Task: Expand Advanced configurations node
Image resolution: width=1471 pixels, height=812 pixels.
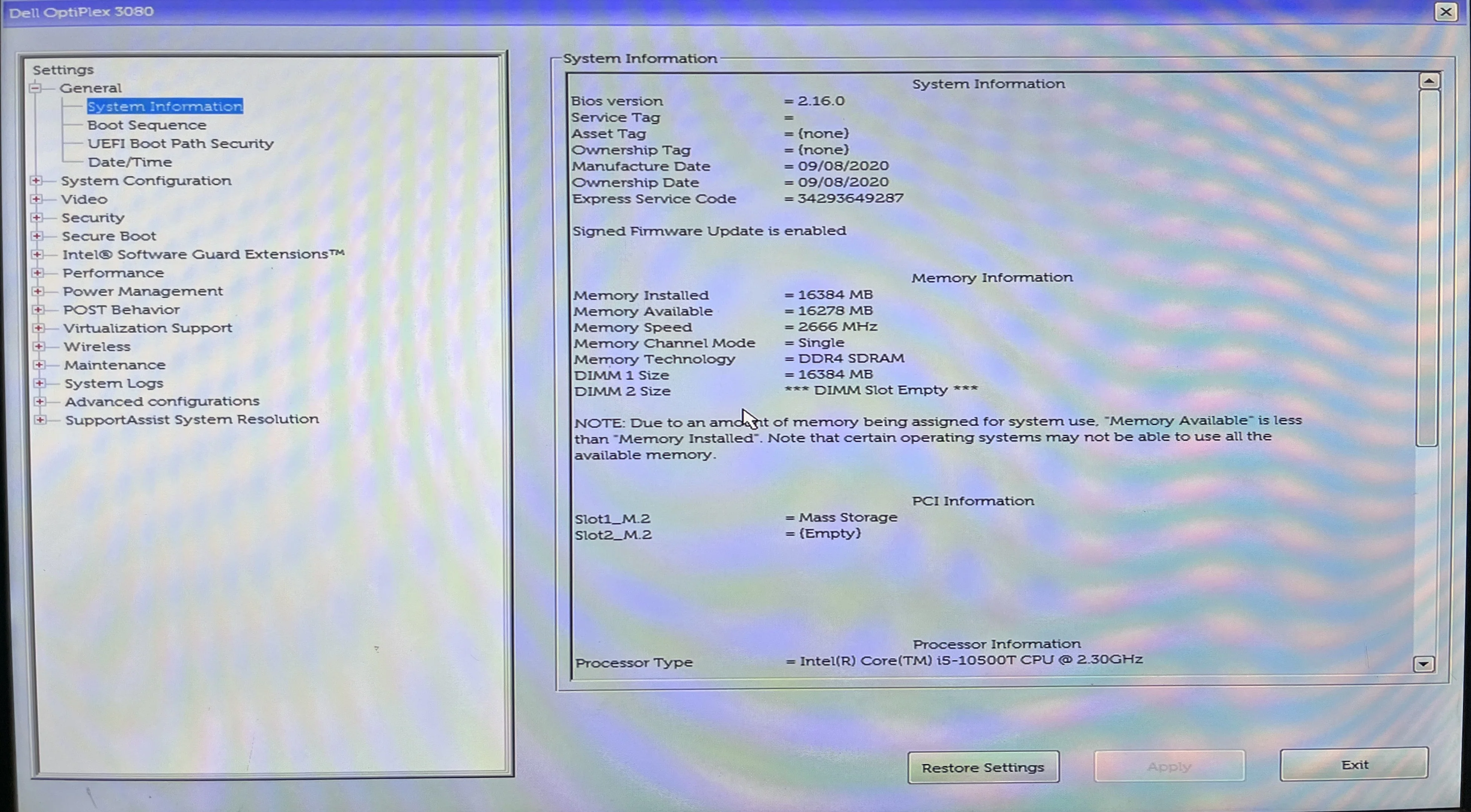Action: pyautogui.click(x=40, y=401)
